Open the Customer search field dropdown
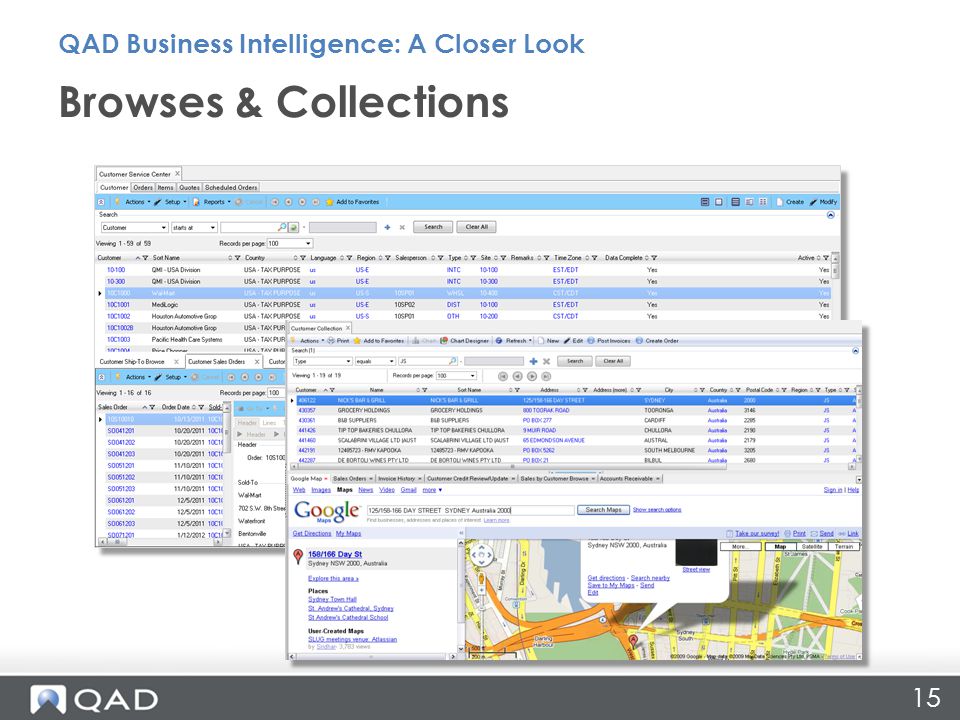 [163, 228]
